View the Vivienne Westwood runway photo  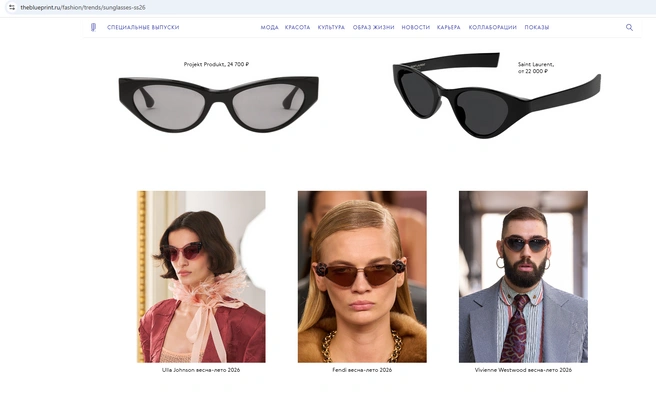click(523, 276)
